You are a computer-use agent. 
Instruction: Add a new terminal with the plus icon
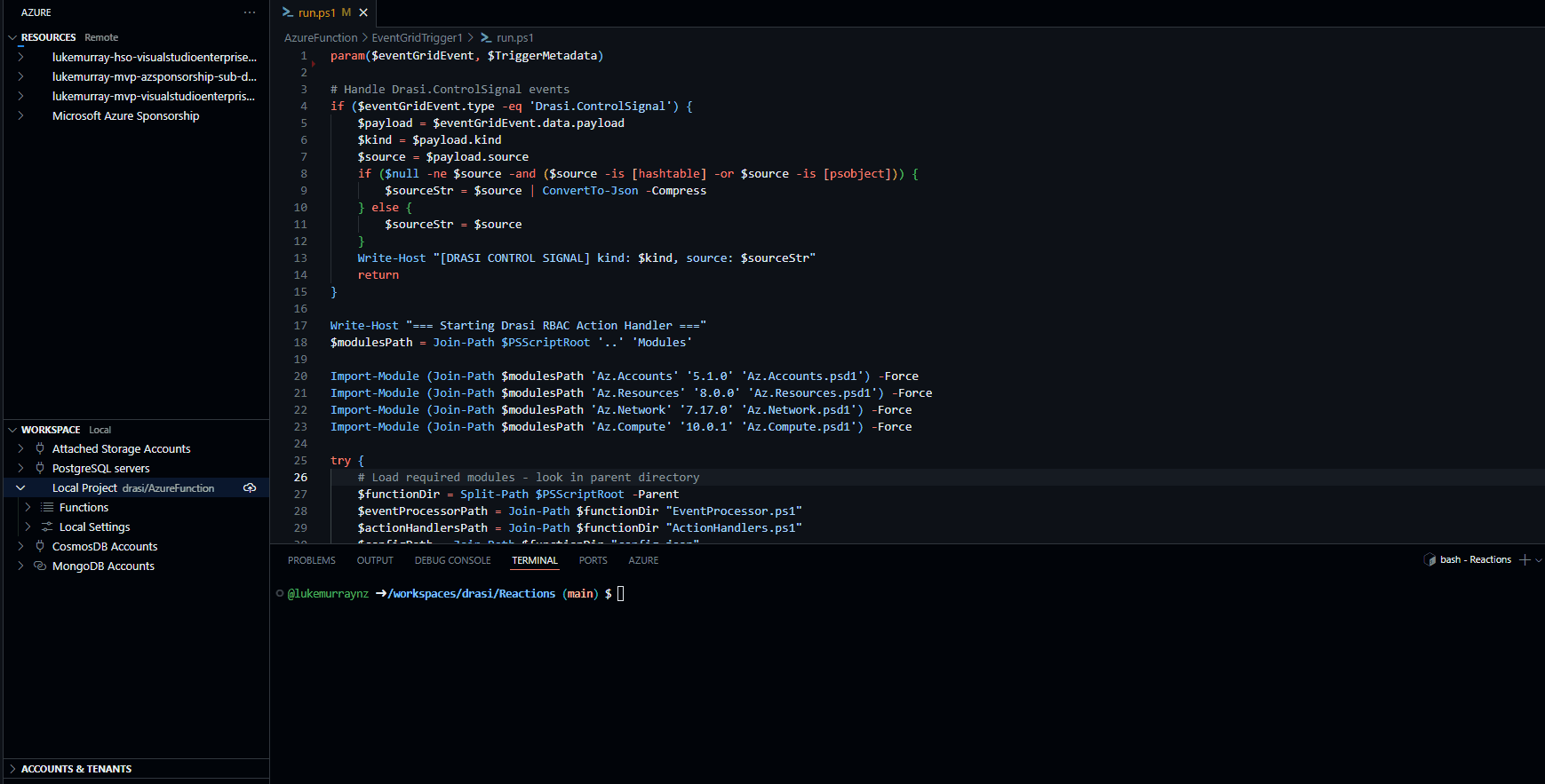point(1525,559)
